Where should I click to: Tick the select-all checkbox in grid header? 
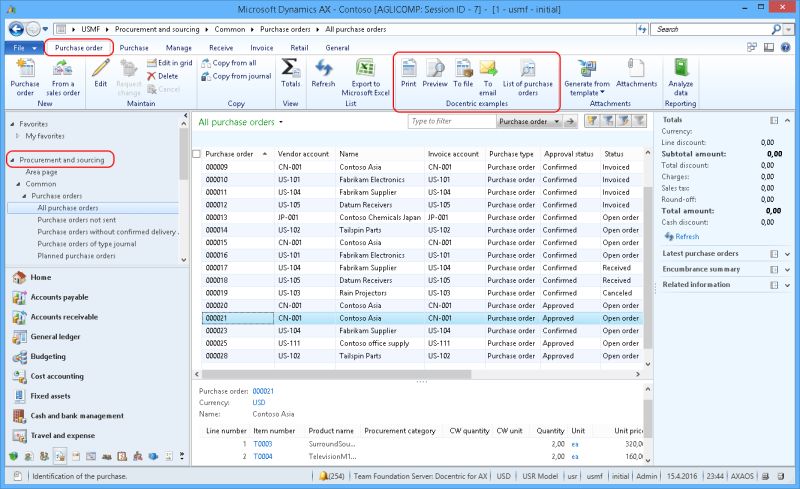pyautogui.click(x=196, y=154)
